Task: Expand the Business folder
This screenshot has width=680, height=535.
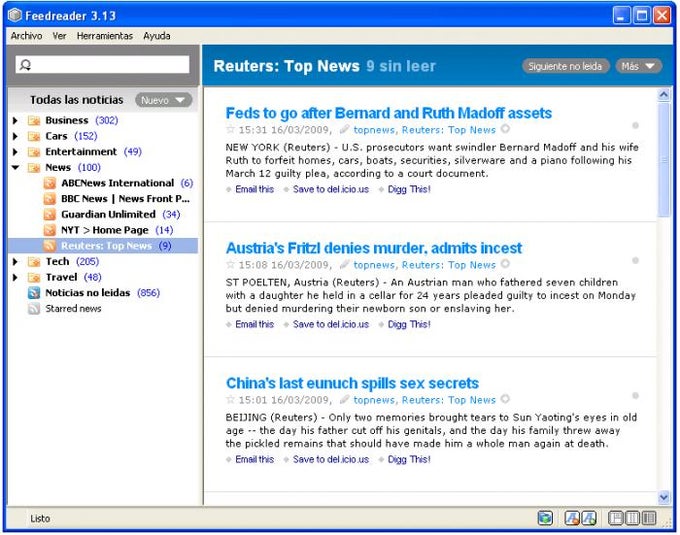Action: point(15,121)
